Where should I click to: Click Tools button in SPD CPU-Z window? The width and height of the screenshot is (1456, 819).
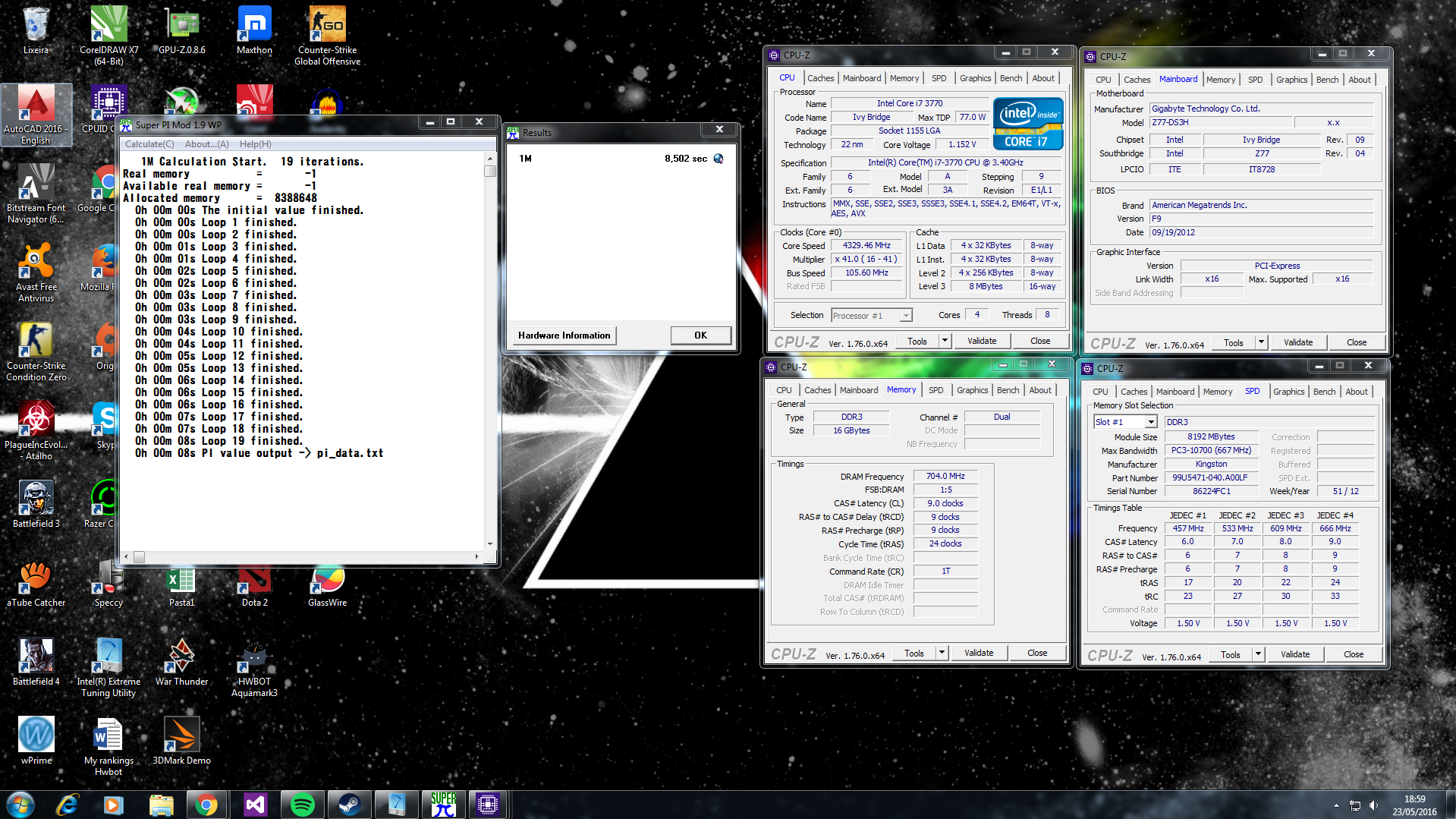coord(1231,654)
